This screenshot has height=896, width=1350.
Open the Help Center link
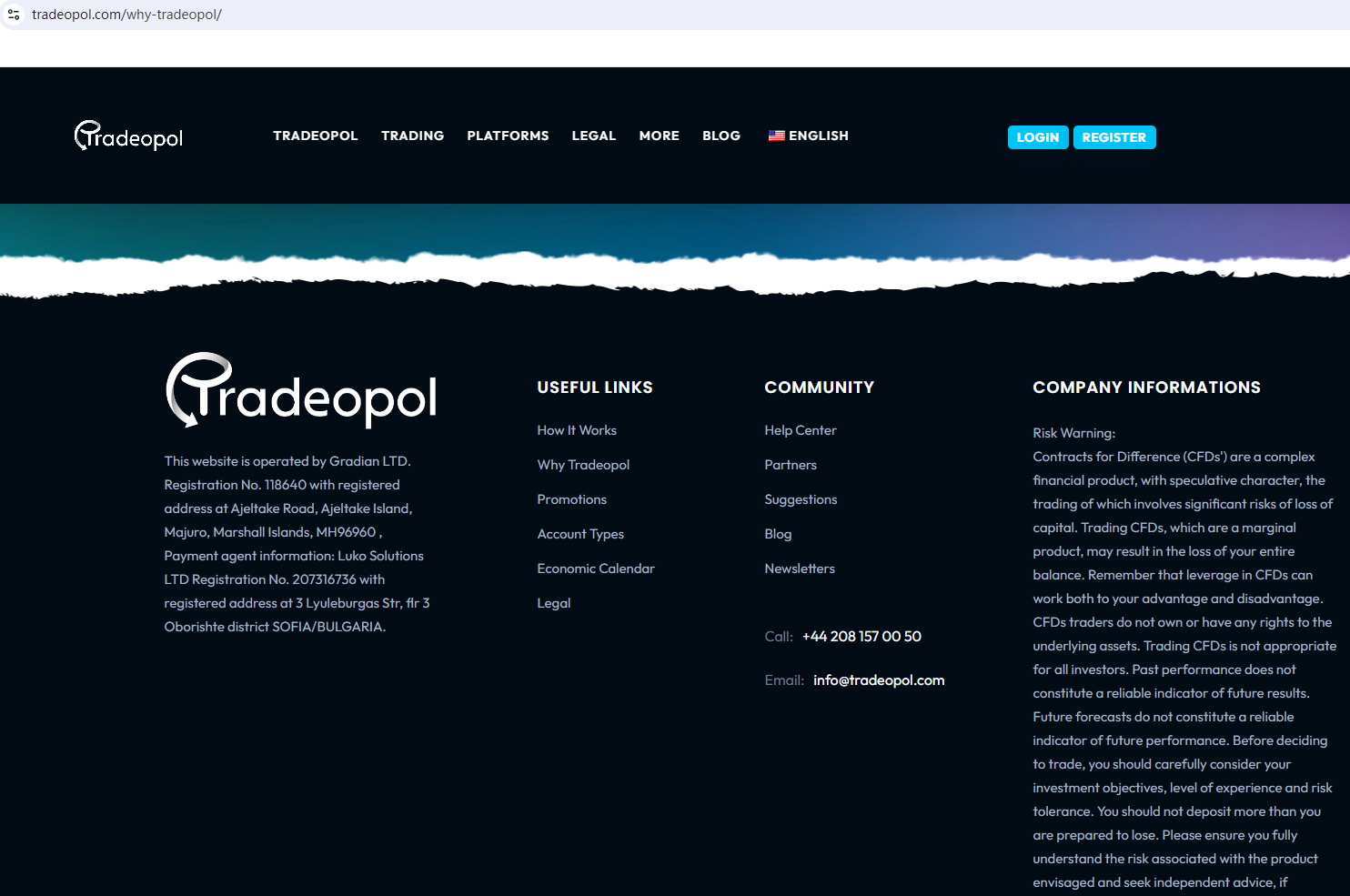coord(801,430)
